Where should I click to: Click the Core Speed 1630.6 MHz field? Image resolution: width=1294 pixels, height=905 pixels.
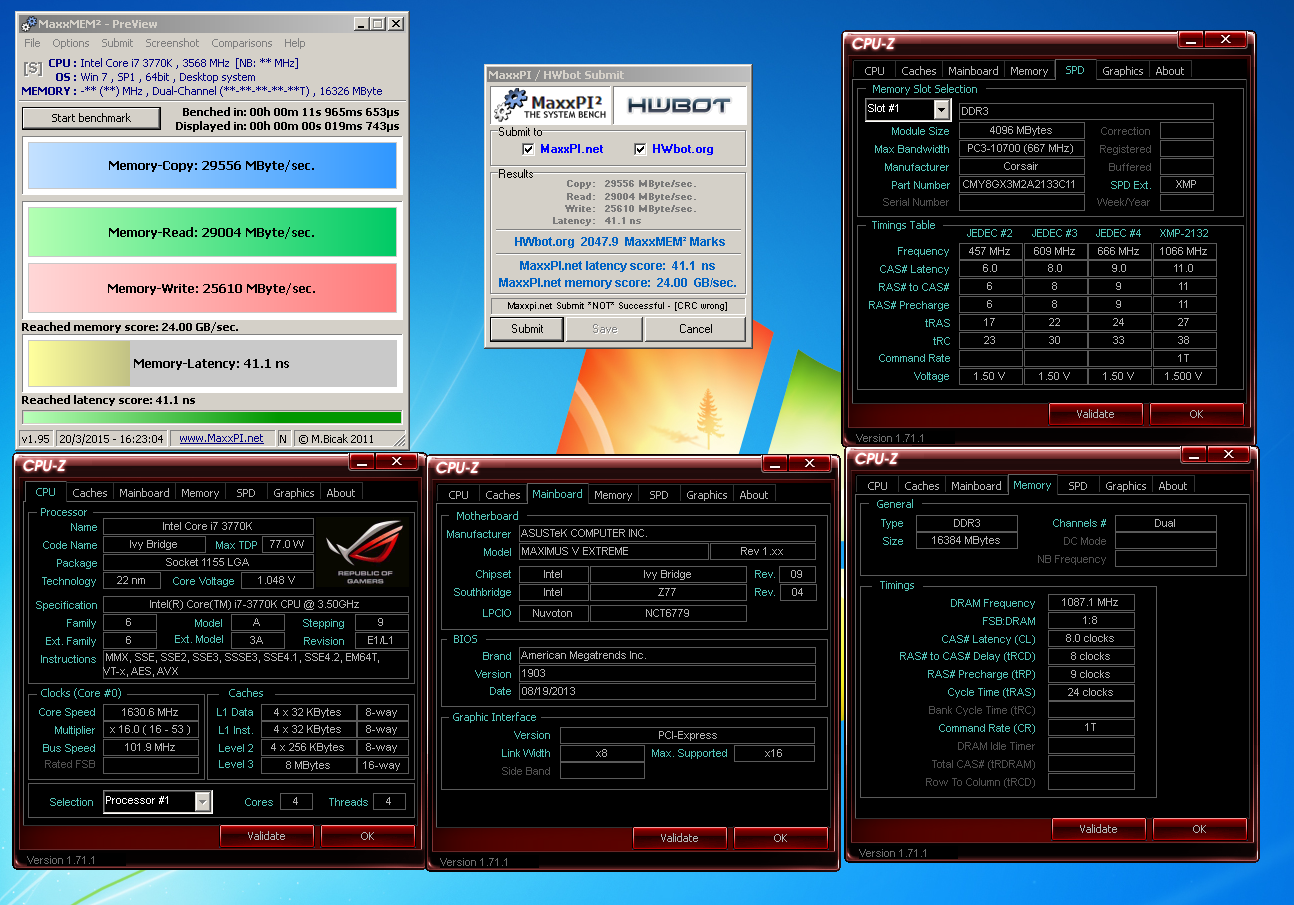(x=149, y=713)
